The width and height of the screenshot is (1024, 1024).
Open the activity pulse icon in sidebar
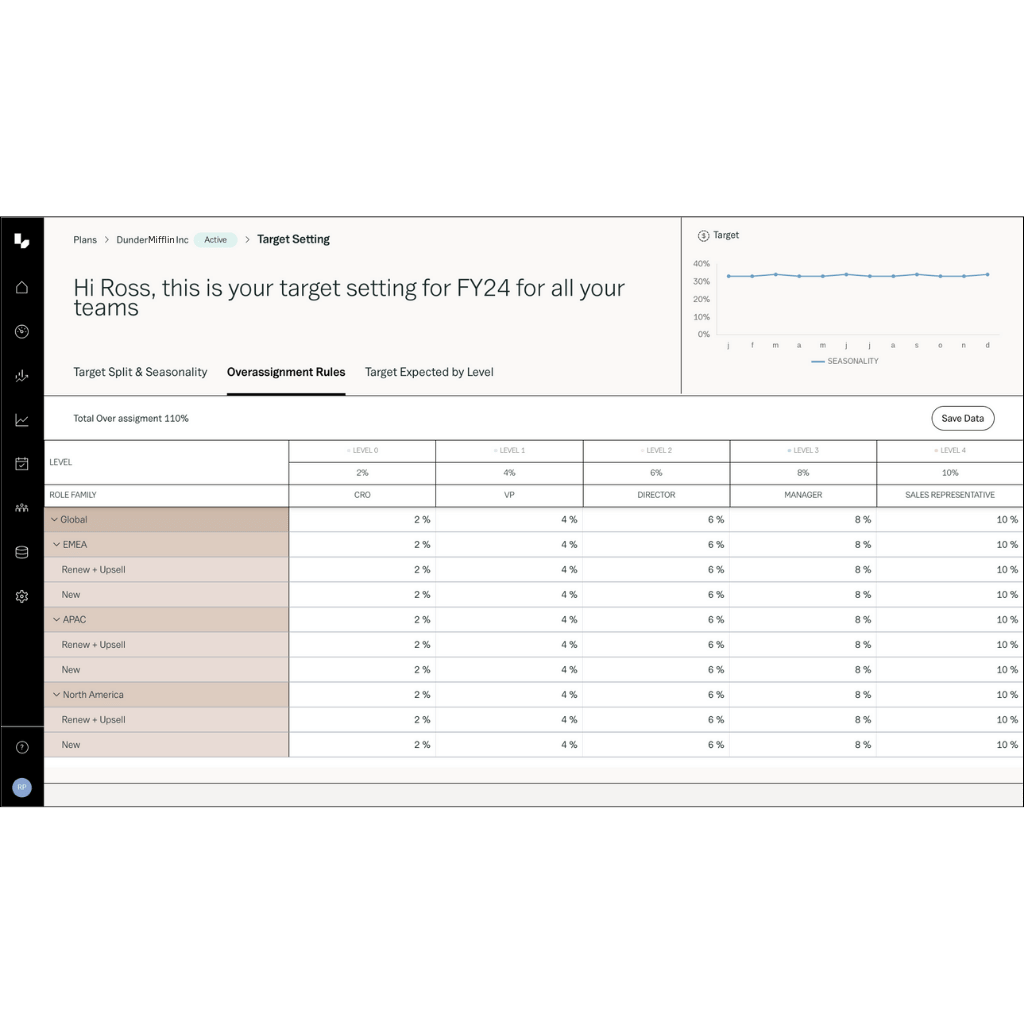click(21, 376)
